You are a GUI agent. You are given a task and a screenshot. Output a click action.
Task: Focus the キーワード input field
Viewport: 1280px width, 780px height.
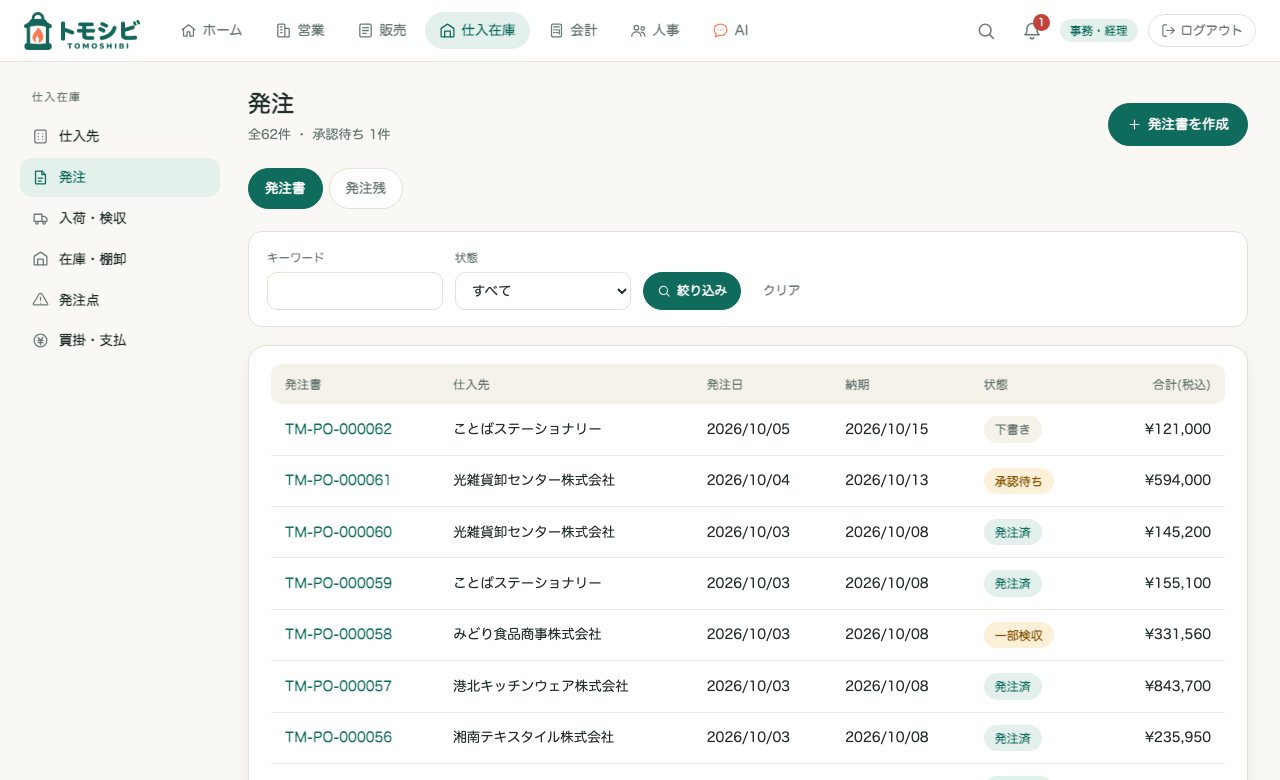point(355,291)
